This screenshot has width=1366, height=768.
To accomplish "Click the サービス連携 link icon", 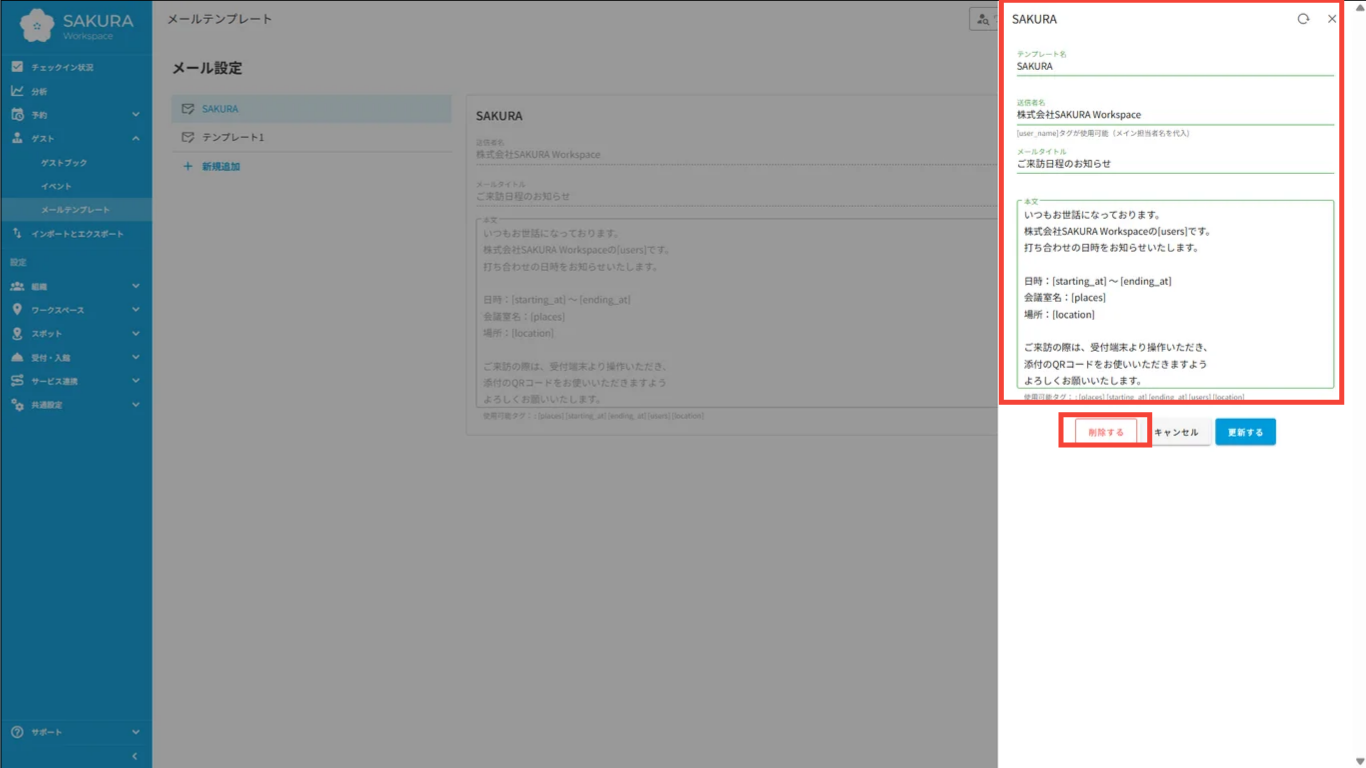I will tap(17, 381).
